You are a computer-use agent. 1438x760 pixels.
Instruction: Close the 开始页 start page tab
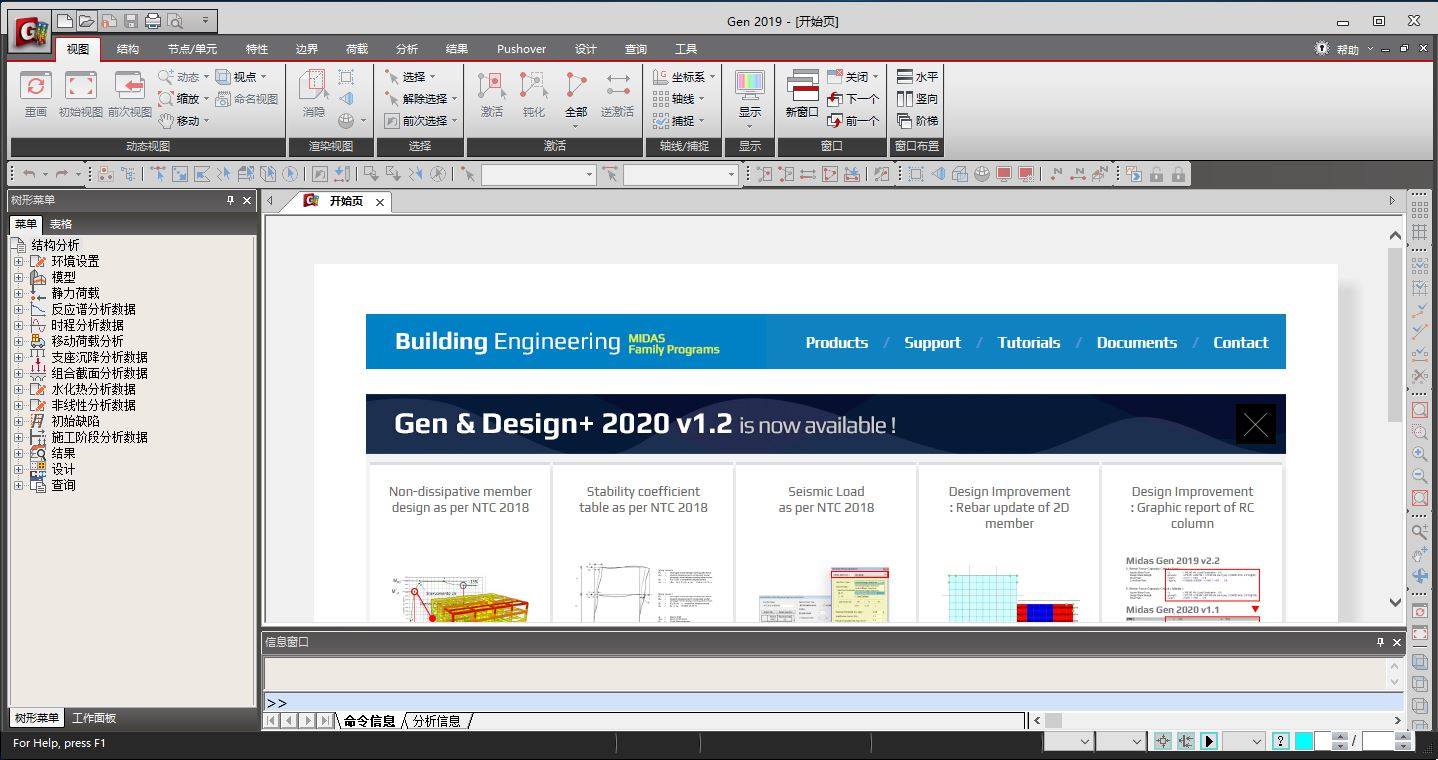[x=380, y=202]
